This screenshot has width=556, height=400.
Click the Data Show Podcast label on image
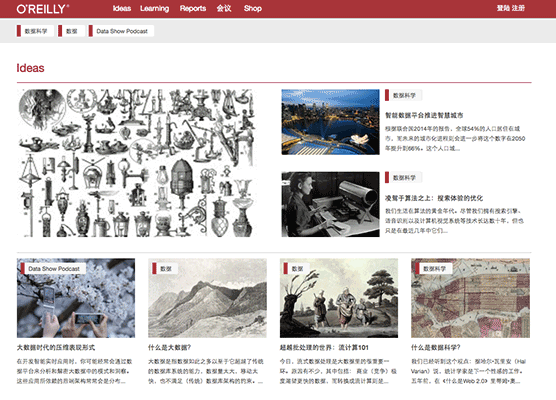click(x=53, y=269)
